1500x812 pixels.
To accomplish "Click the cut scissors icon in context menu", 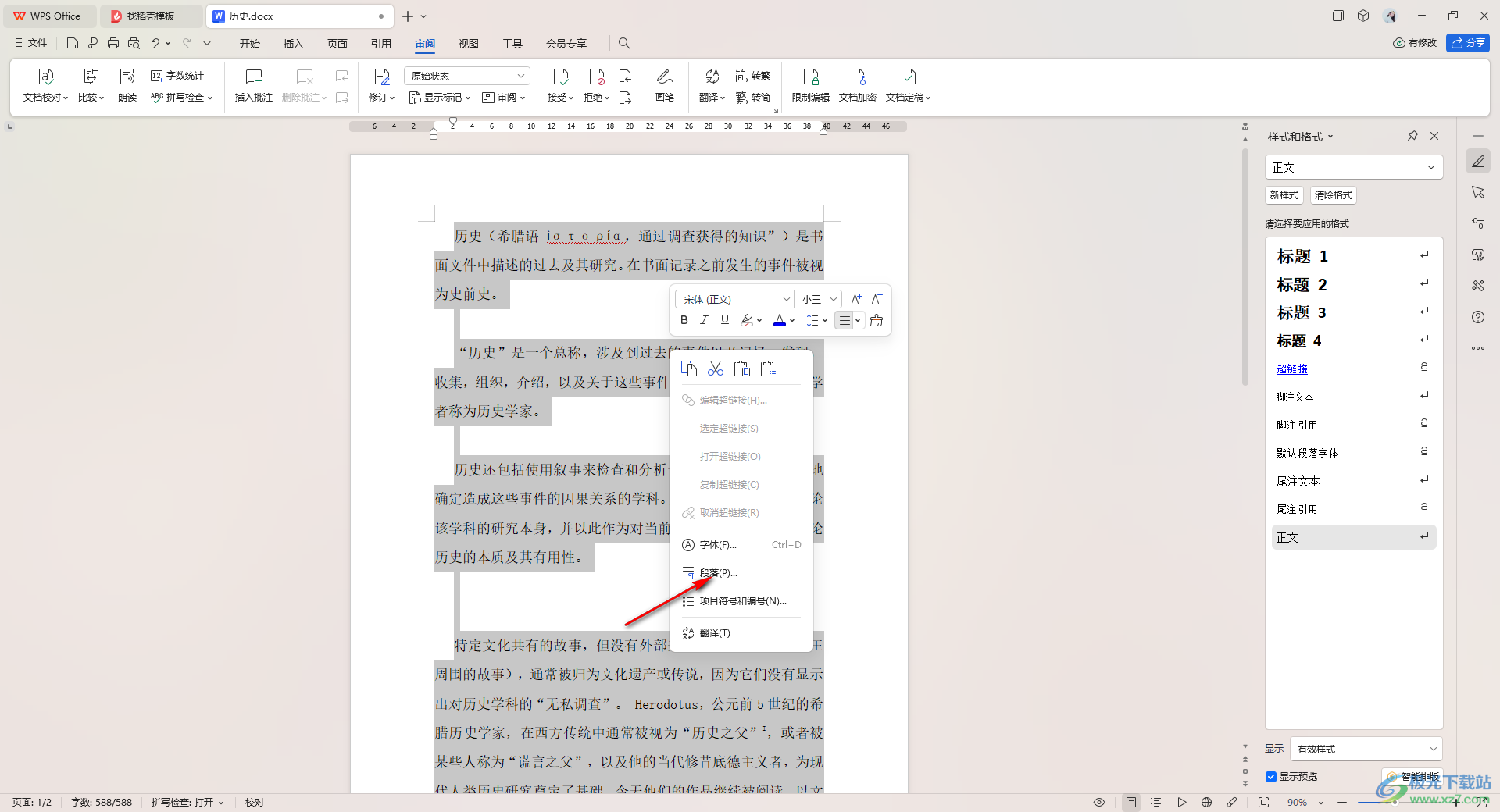I will 716,369.
